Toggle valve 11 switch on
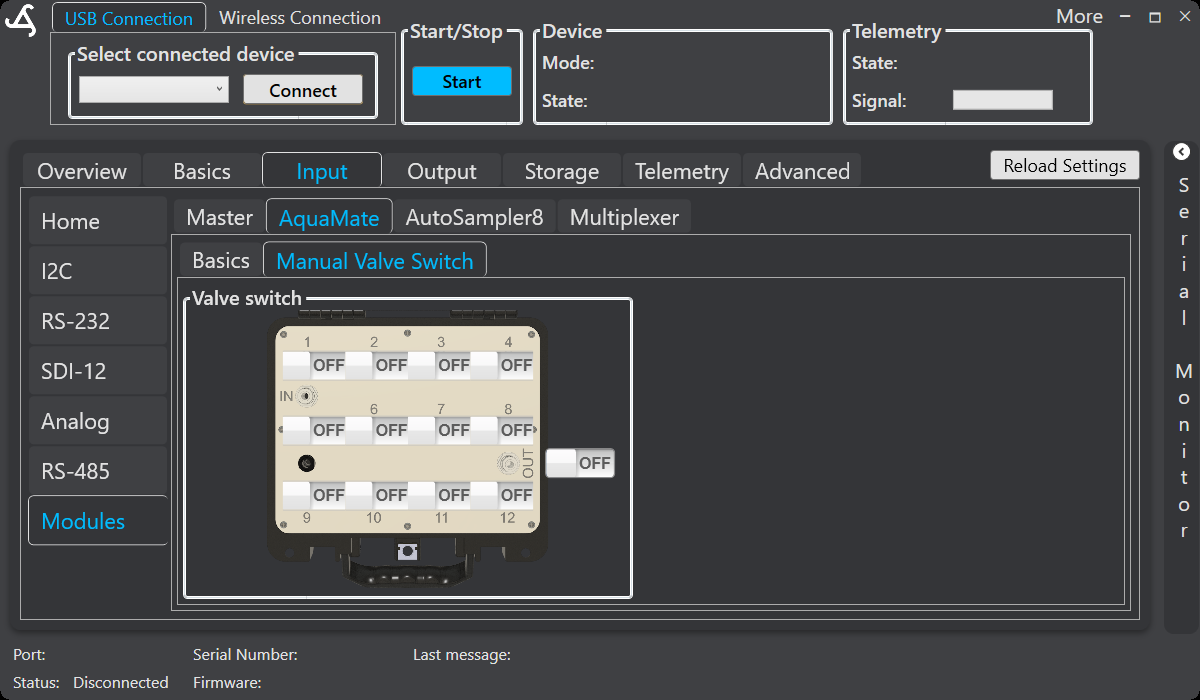1200x700 pixels. [x=439, y=495]
